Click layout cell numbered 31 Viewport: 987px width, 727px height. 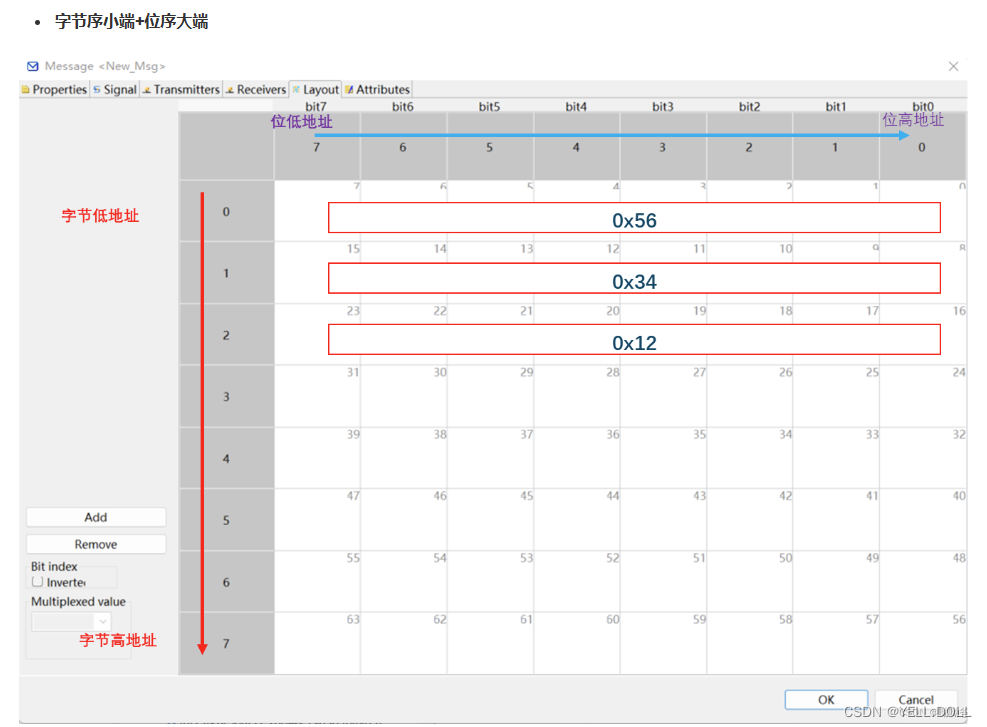click(x=317, y=397)
